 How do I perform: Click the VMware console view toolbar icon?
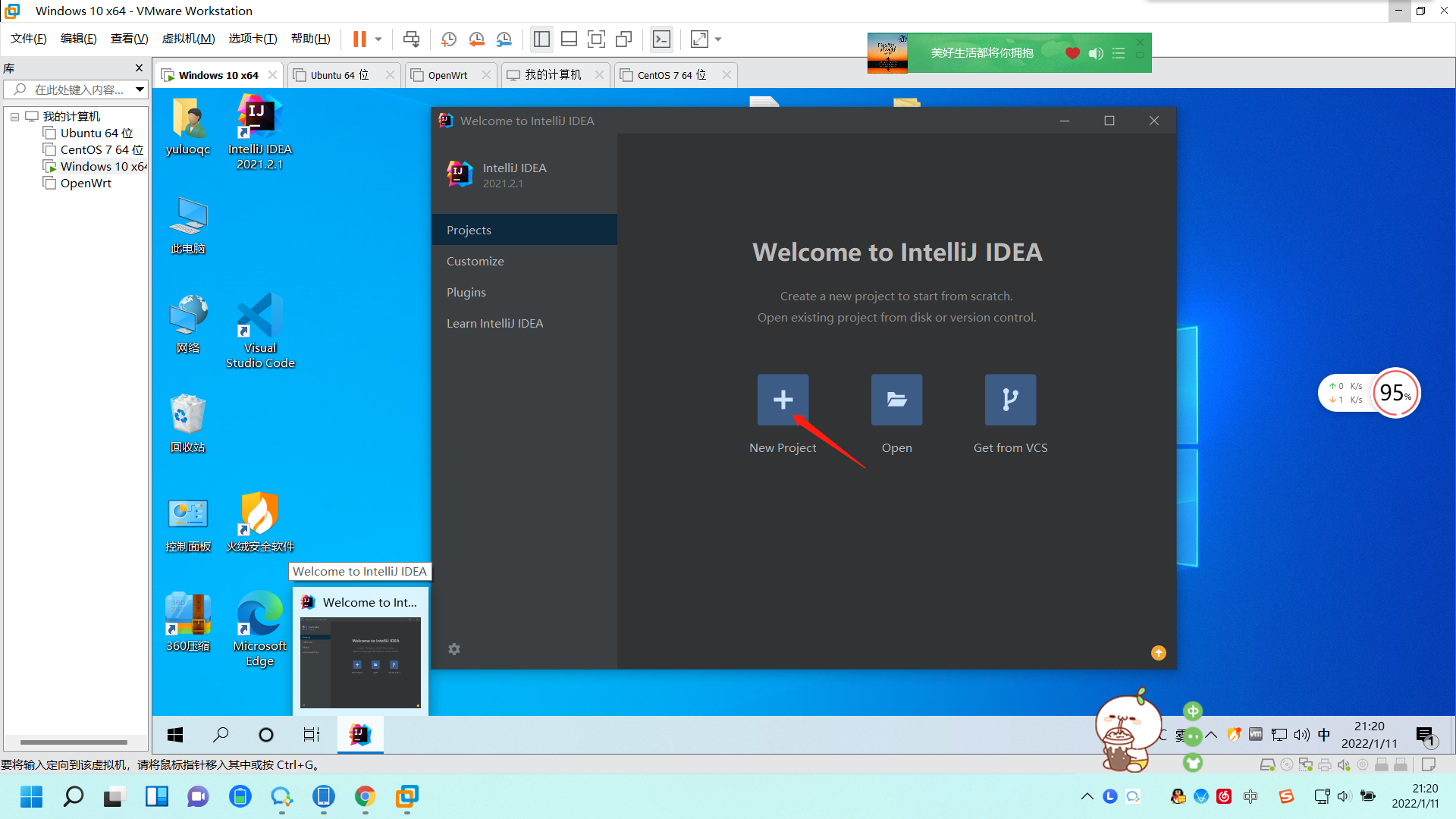click(662, 39)
